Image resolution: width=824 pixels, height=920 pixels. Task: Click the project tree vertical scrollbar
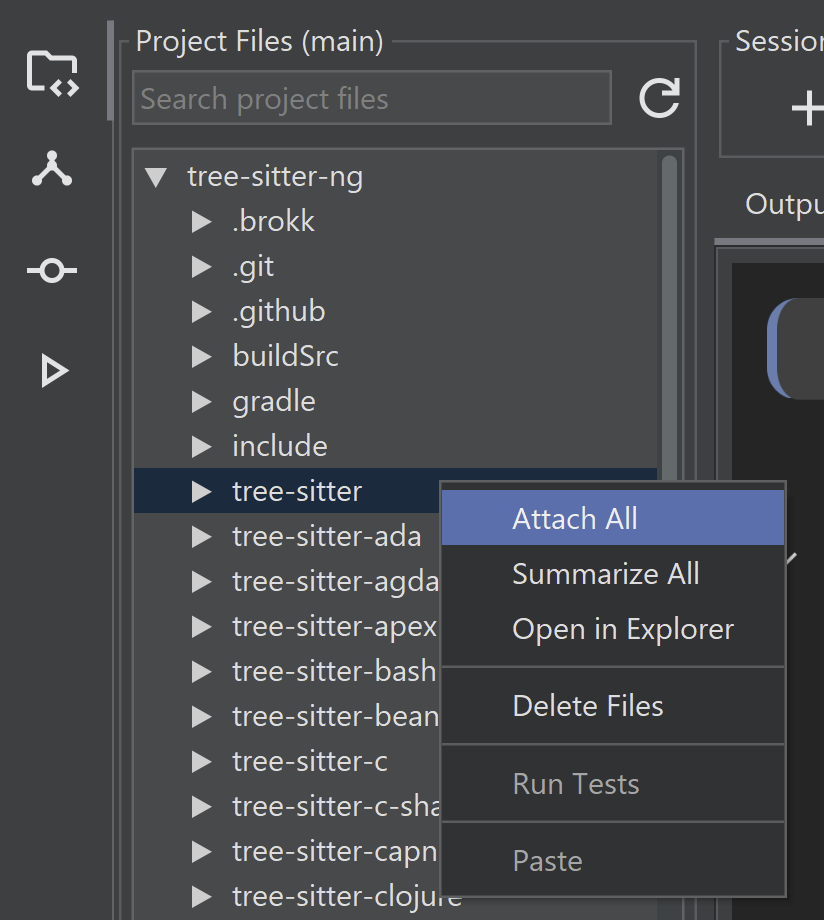[669, 300]
